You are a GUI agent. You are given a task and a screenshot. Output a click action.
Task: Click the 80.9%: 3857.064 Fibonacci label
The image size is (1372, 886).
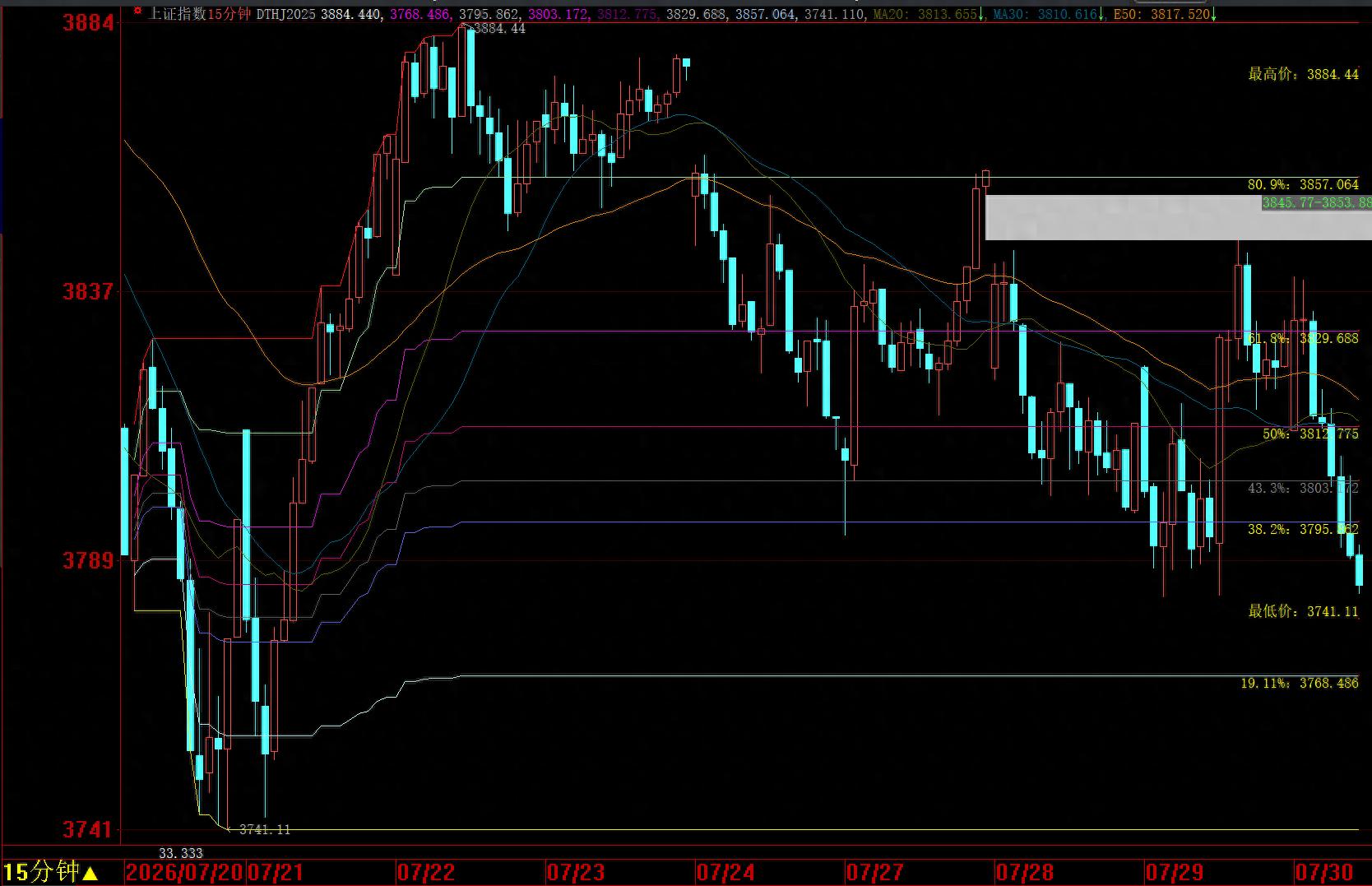pyautogui.click(x=1303, y=185)
